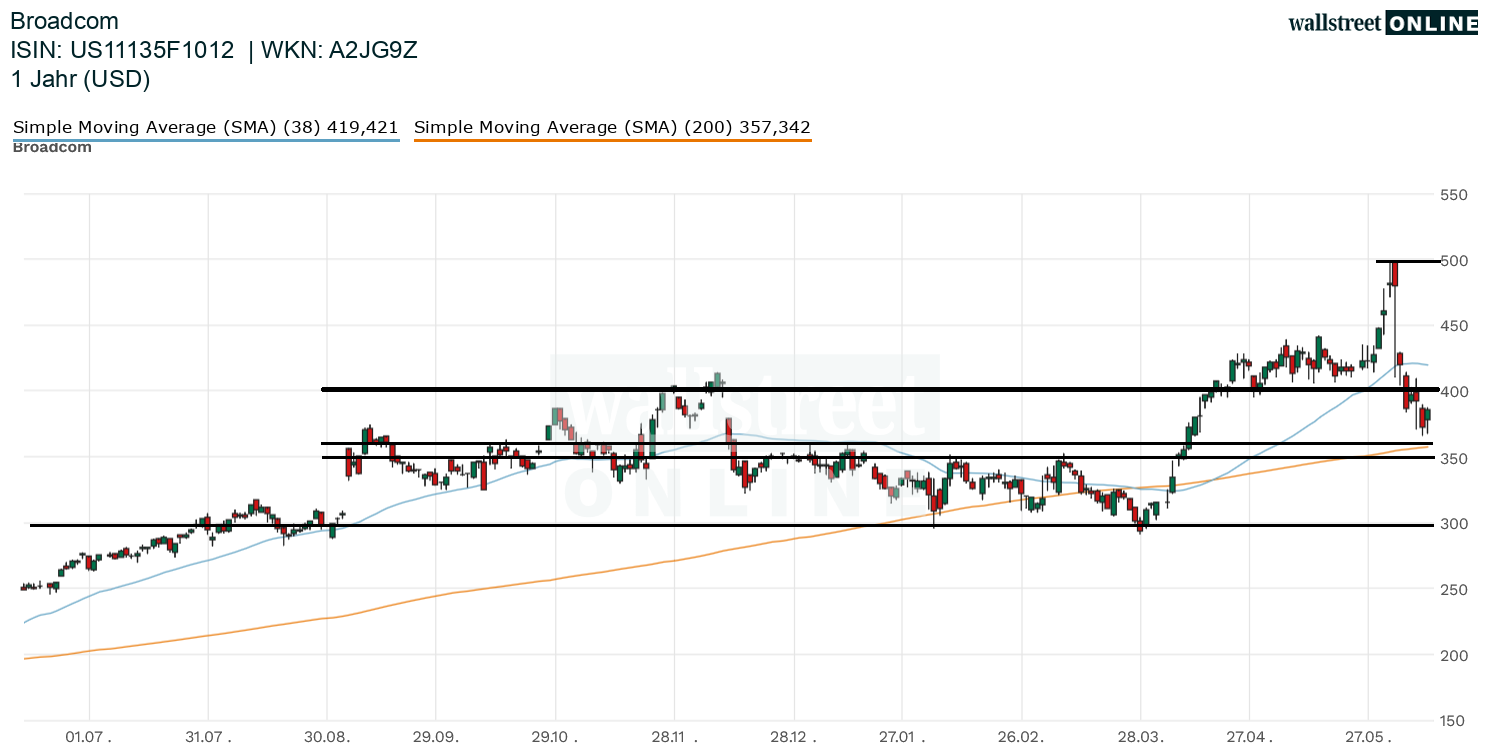Select the 29.10. date axis label
The height and width of the screenshot is (745, 1490).
coord(555,736)
